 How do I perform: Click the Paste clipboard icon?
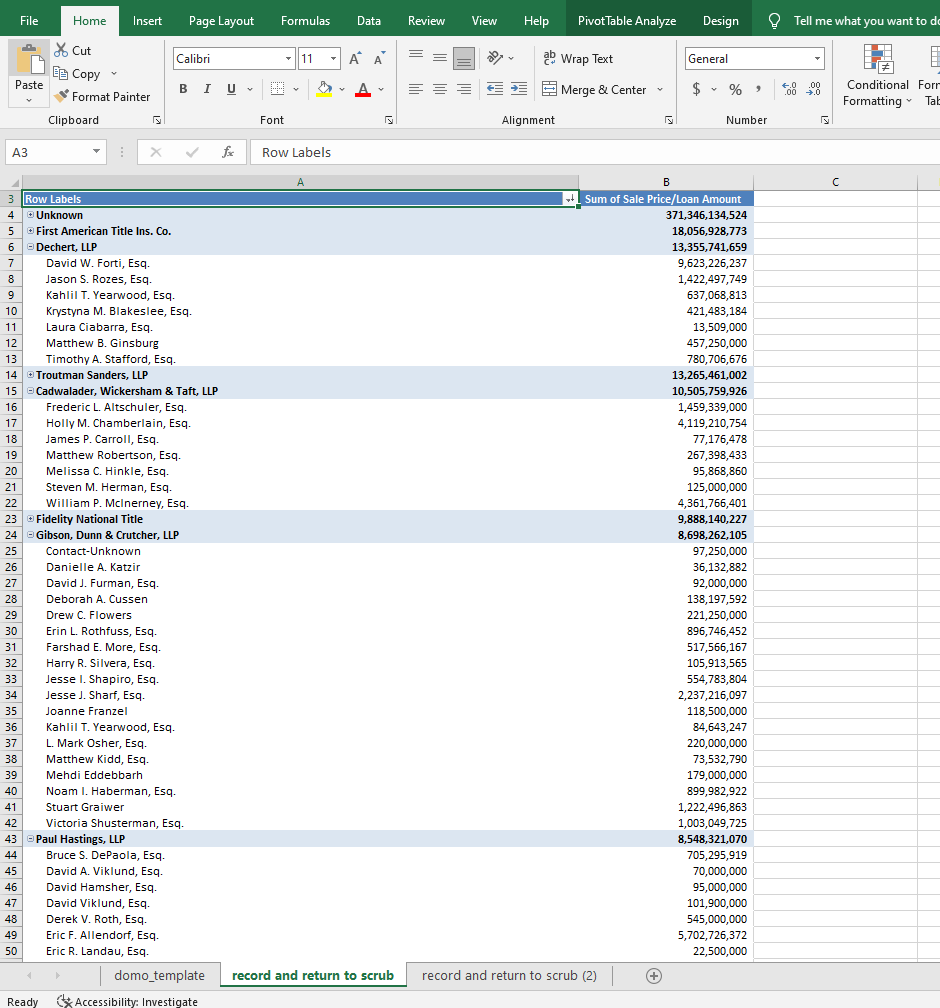(x=30, y=60)
